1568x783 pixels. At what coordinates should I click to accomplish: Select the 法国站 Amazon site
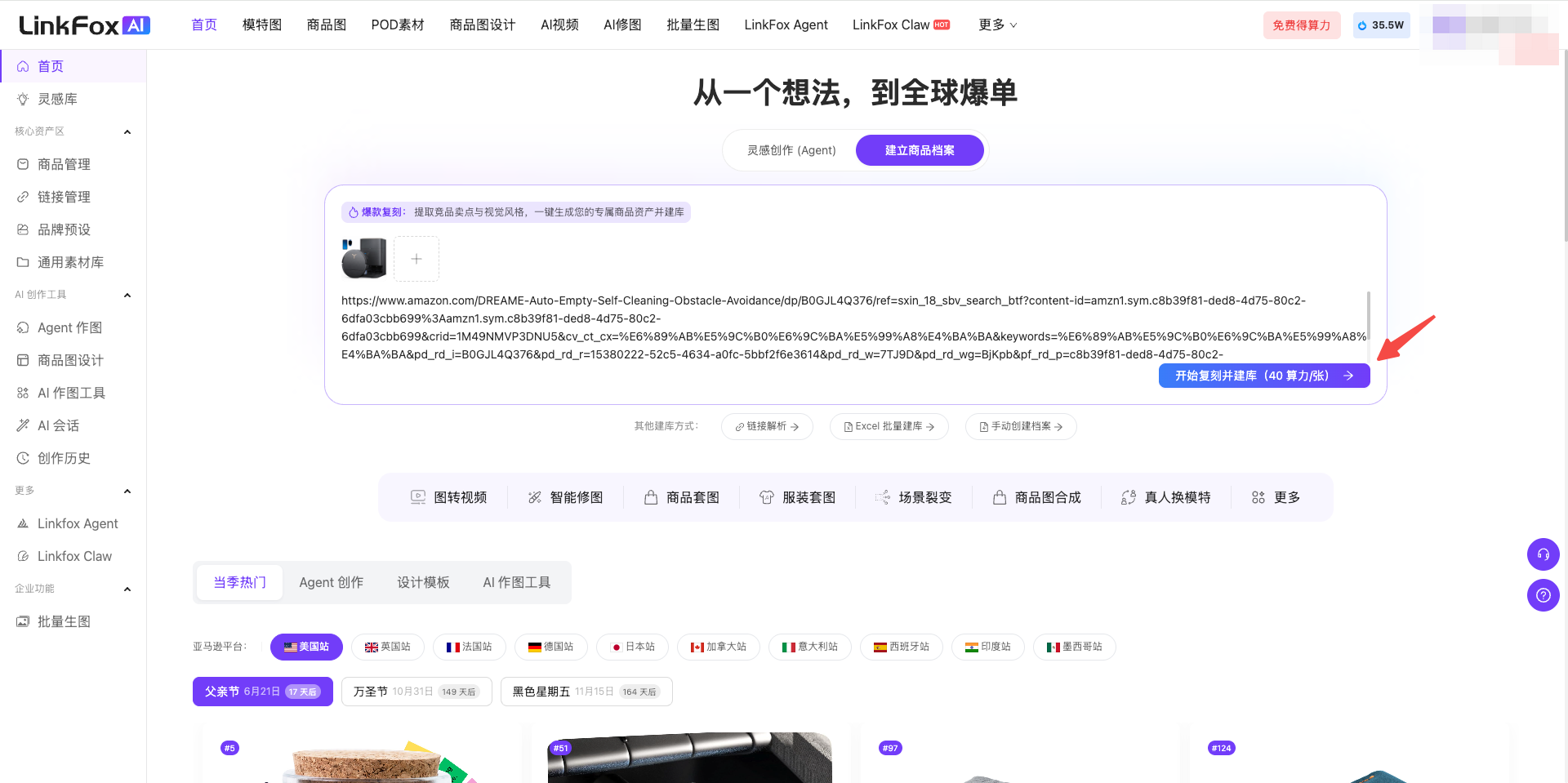(470, 647)
